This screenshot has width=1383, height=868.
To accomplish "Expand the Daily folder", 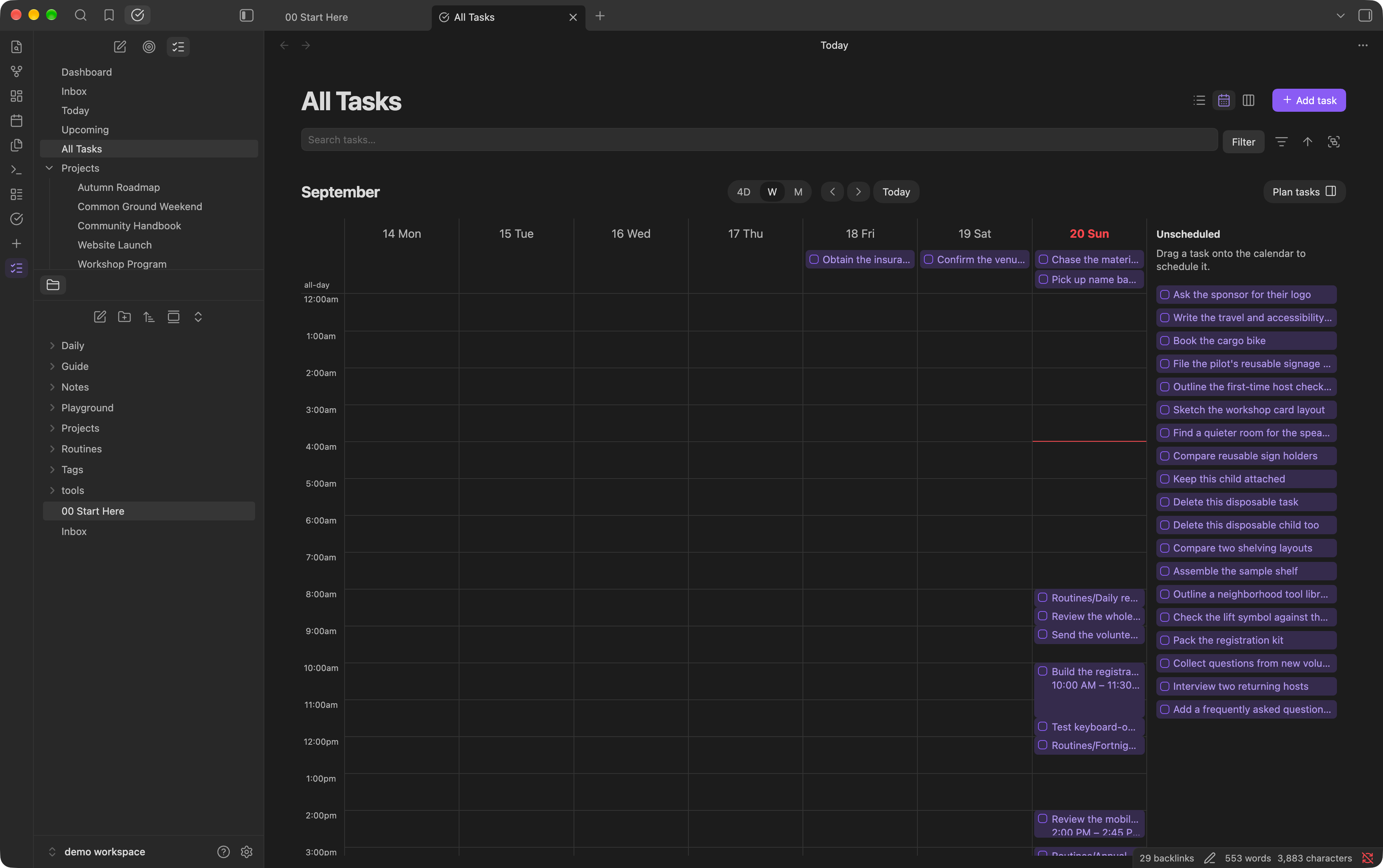I will point(52,346).
